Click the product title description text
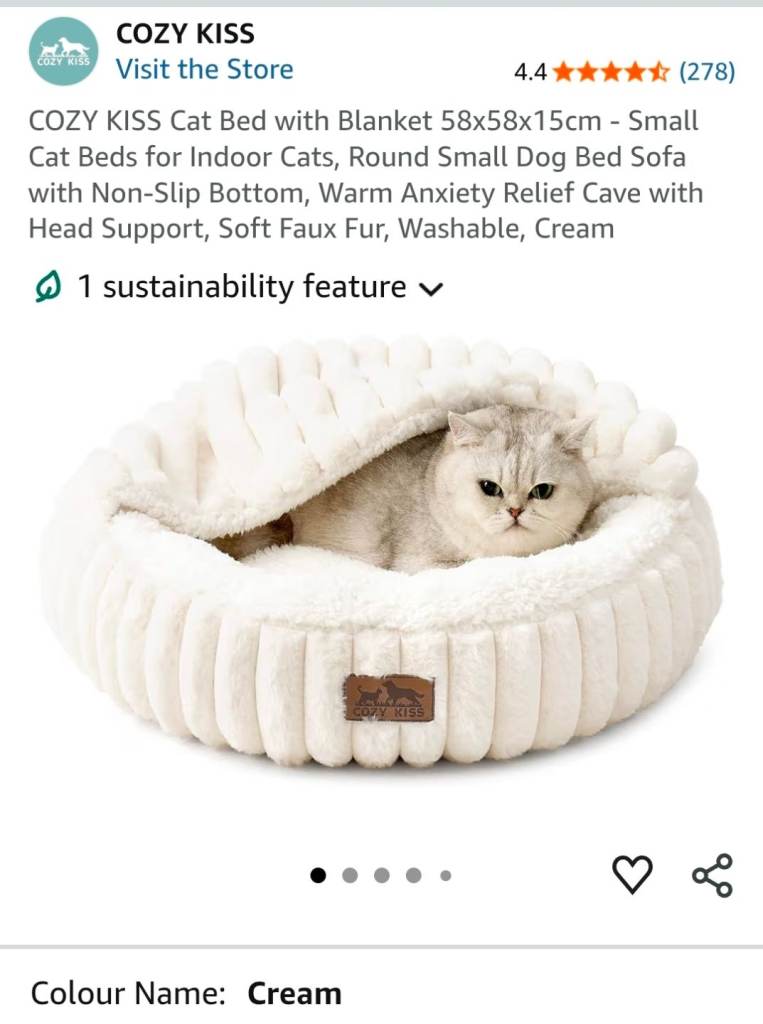This screenshot has width=763, height=1024. tap(366, 175)
